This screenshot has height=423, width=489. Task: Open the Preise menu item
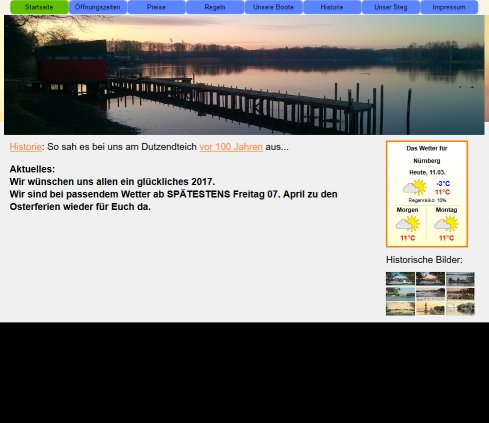coord(156,7)
